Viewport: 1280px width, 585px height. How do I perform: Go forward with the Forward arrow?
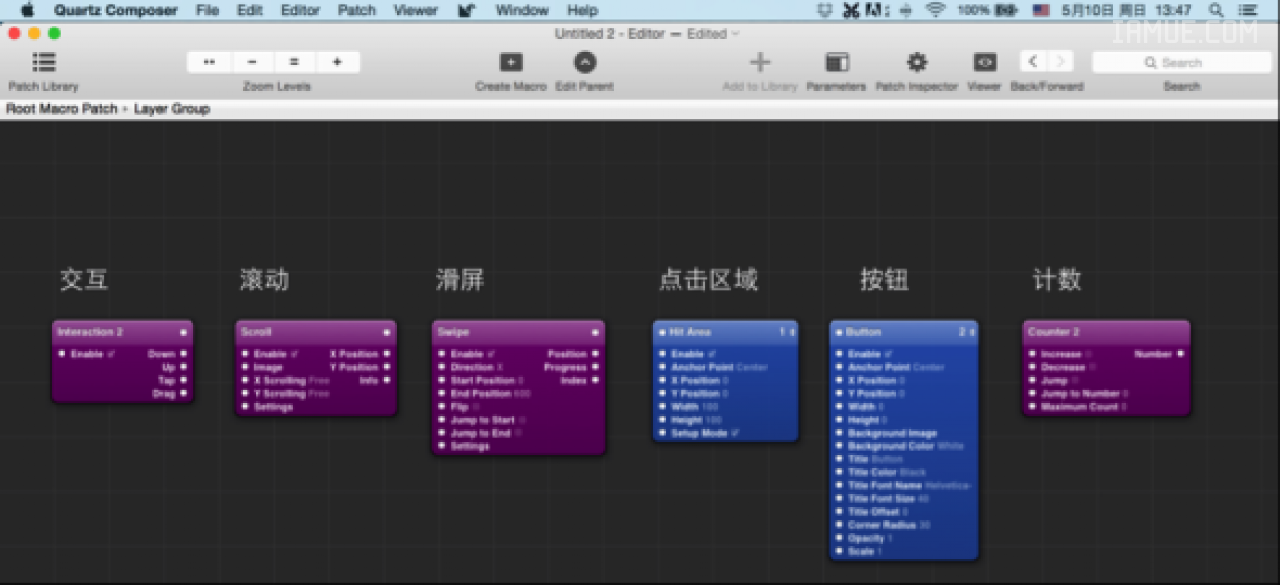1060,62
